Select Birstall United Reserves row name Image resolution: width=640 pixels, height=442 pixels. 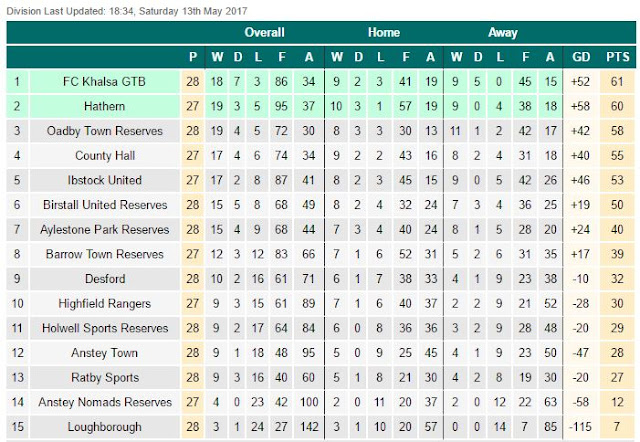pos(105,205)
